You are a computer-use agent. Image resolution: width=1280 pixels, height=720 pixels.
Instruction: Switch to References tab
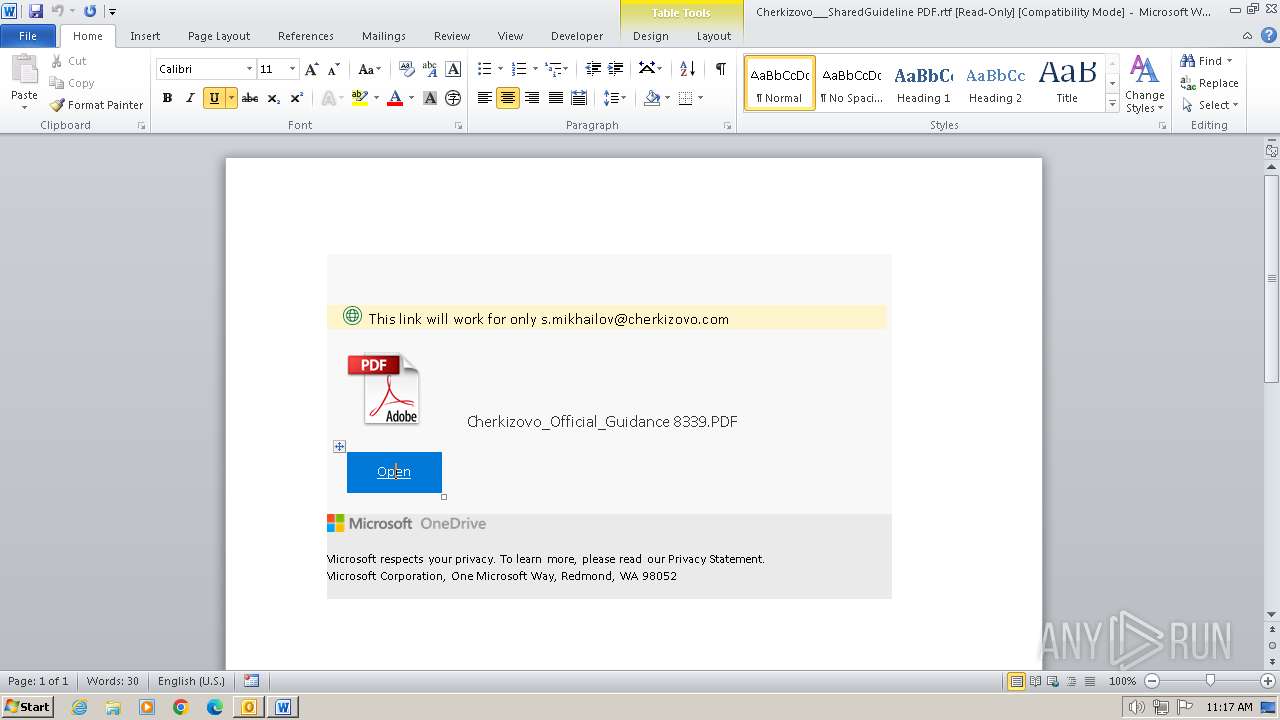pos(306,36)
